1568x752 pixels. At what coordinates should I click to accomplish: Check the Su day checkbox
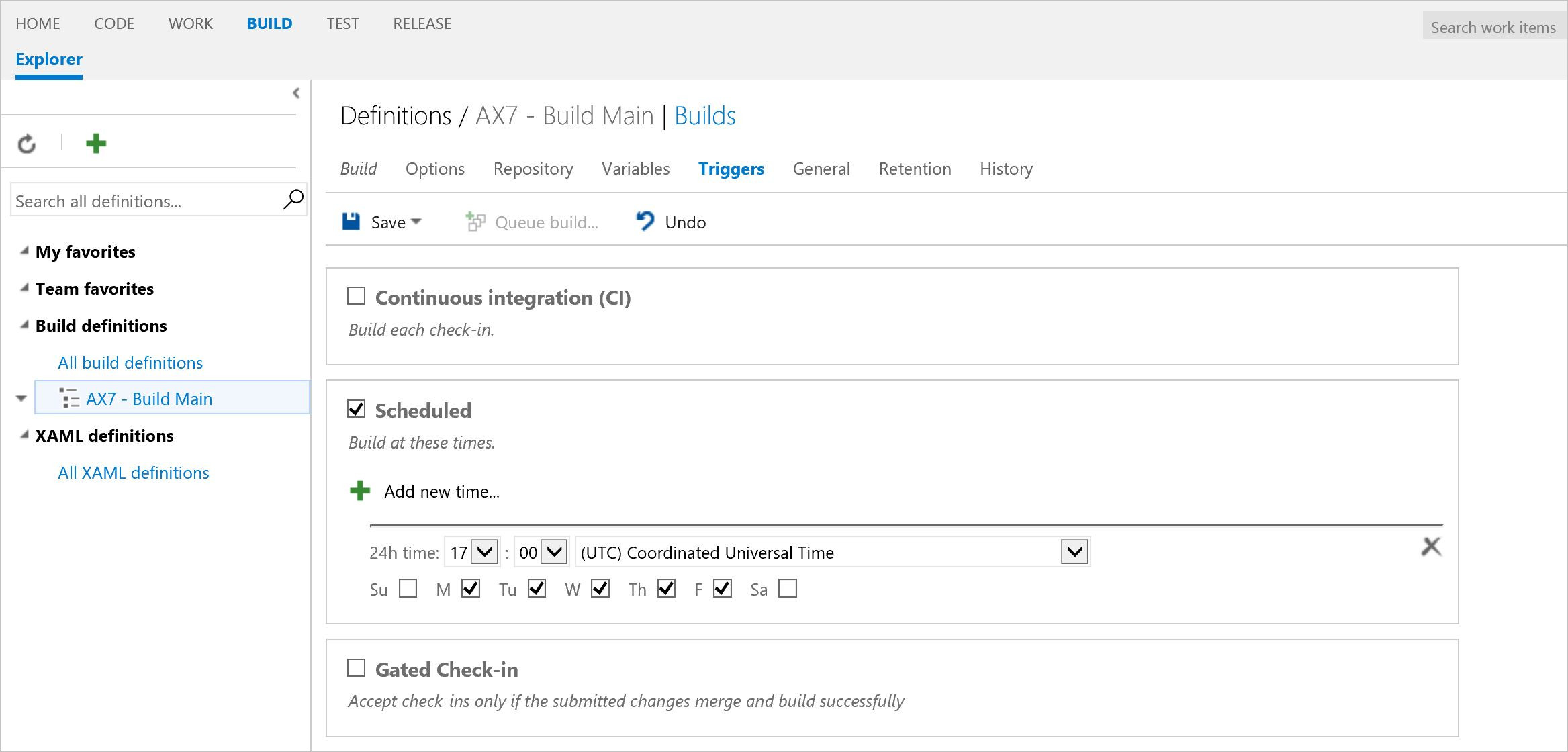408,588
